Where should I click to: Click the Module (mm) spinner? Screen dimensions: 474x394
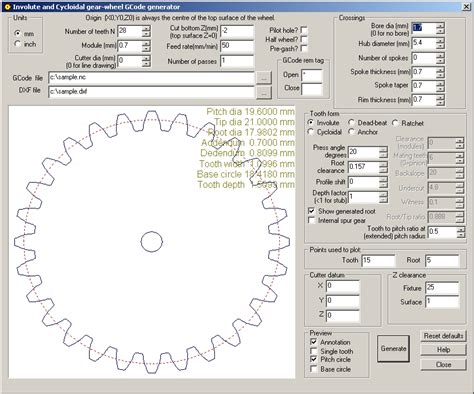(x=146, y=46)
